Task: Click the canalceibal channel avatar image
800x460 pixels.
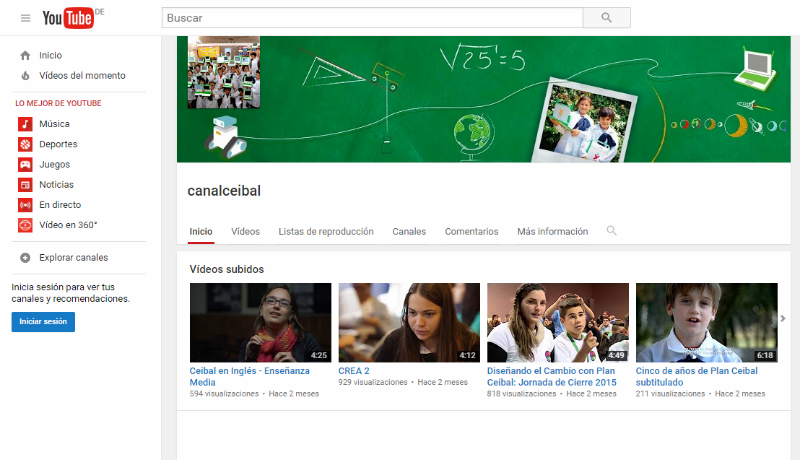Action: click(x=224, y=72)
